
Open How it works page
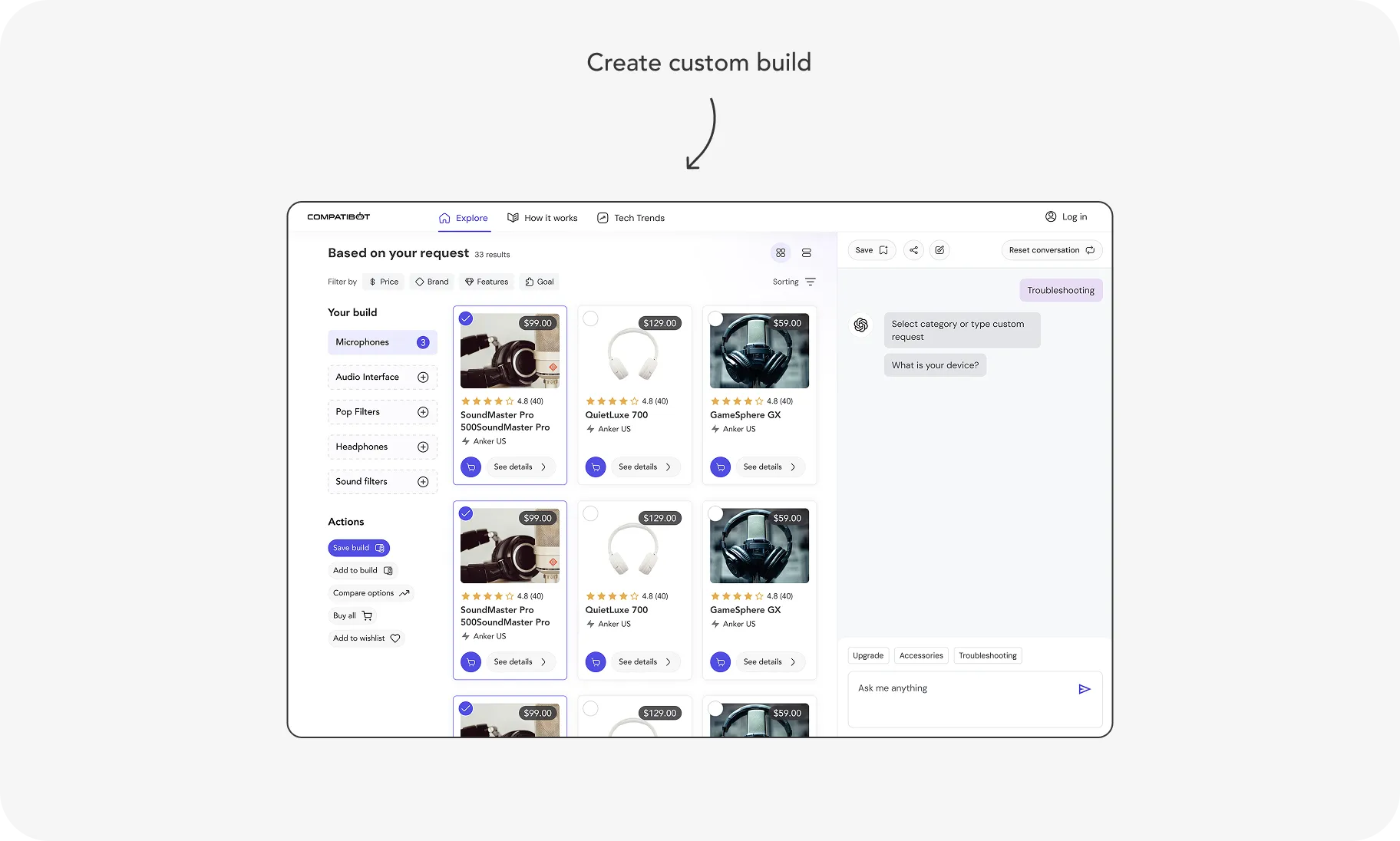pyautogui.click(x=543, y=218)
